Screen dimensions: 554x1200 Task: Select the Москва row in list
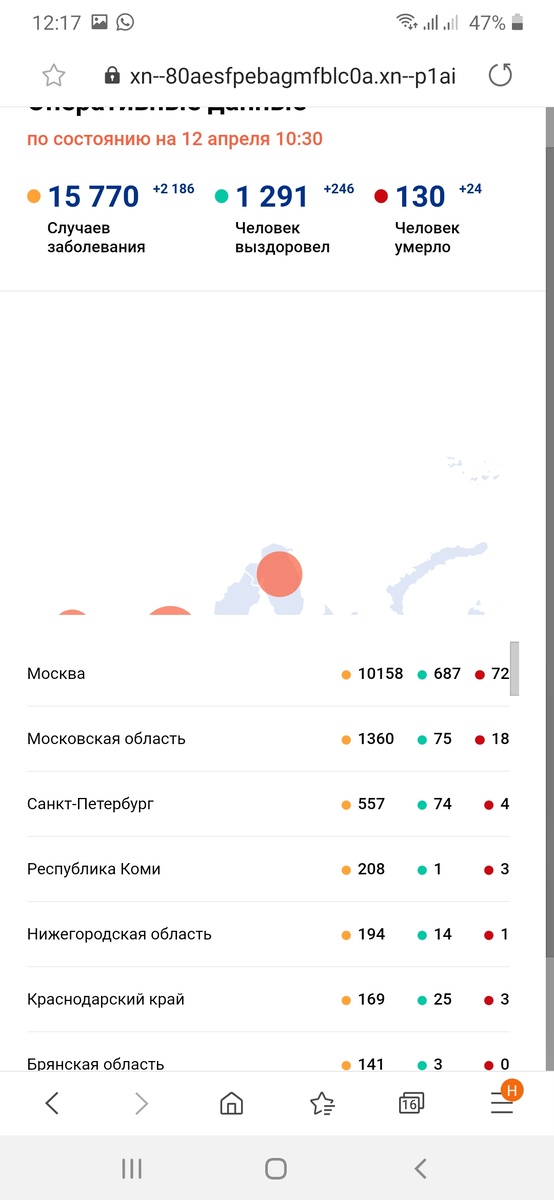[x=268, y=674]
